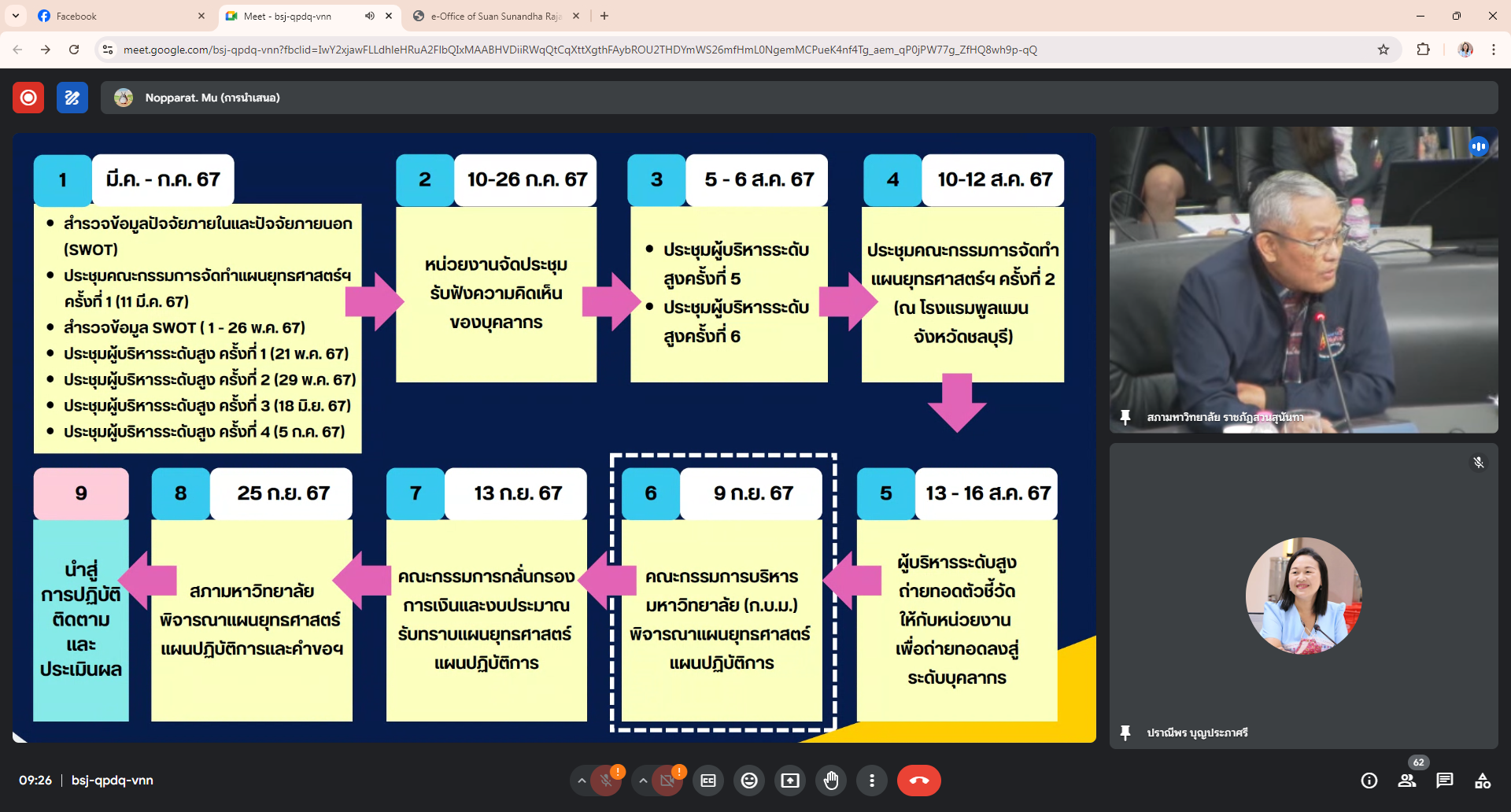
Task: Unmute the microphone
Action: (x=606, y=781)
